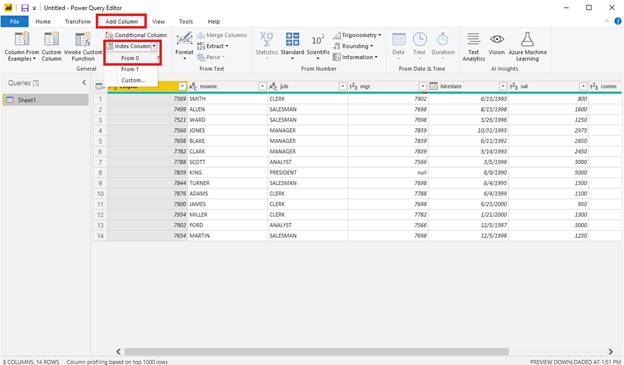The width and height of the screenshot is (624, 365).
Task: Open the Duration tool
Action: [x=443, y=46]
